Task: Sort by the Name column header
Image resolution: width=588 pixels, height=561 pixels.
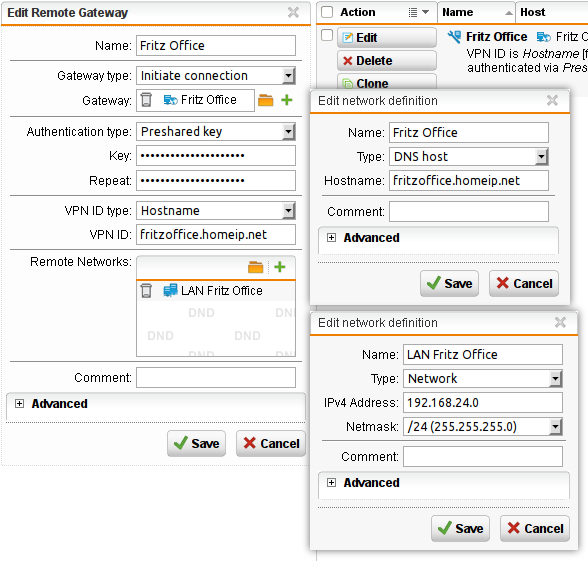Action: pos(476,12)
